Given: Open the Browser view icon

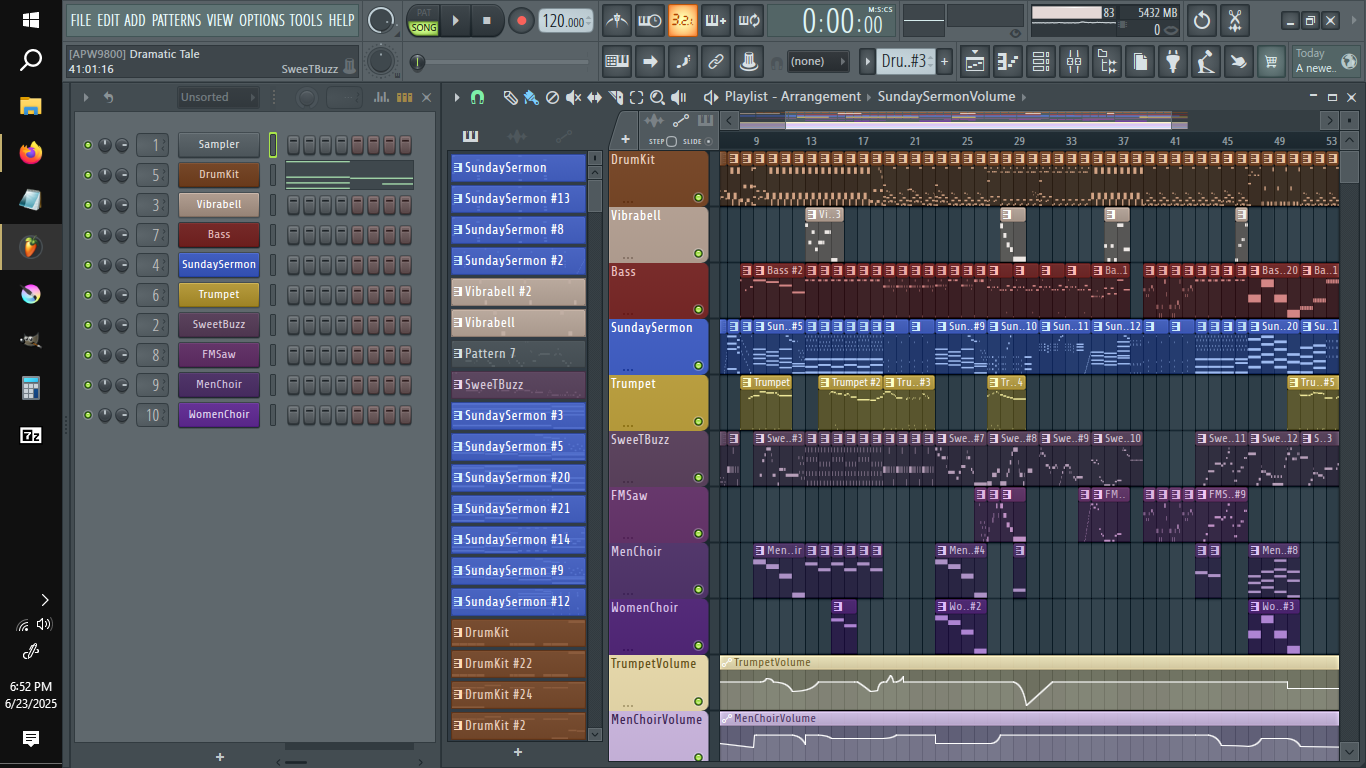Looking at the screenshot, I should tap(1107, 62).
